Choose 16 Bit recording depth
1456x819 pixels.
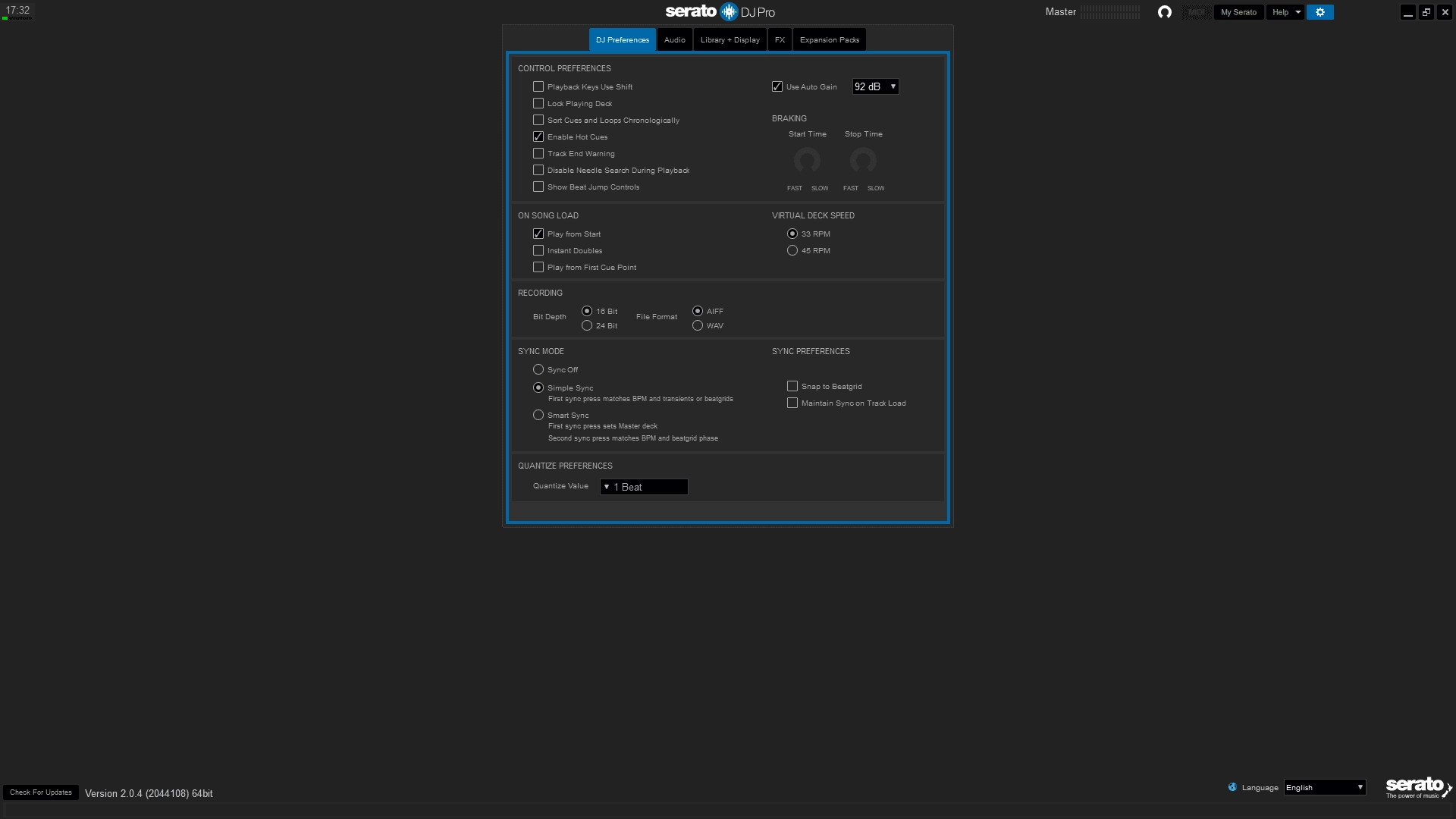(x=587, y=312)
